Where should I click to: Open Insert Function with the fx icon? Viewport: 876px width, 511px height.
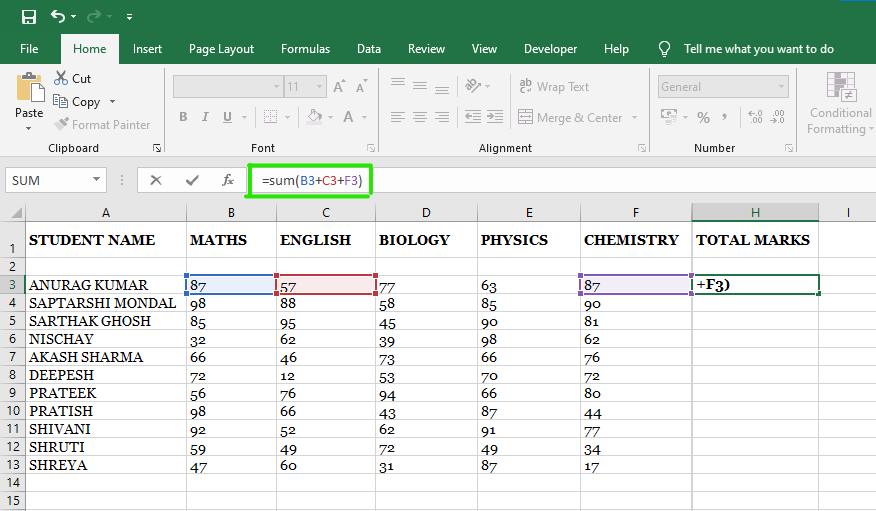coord(228,180)
